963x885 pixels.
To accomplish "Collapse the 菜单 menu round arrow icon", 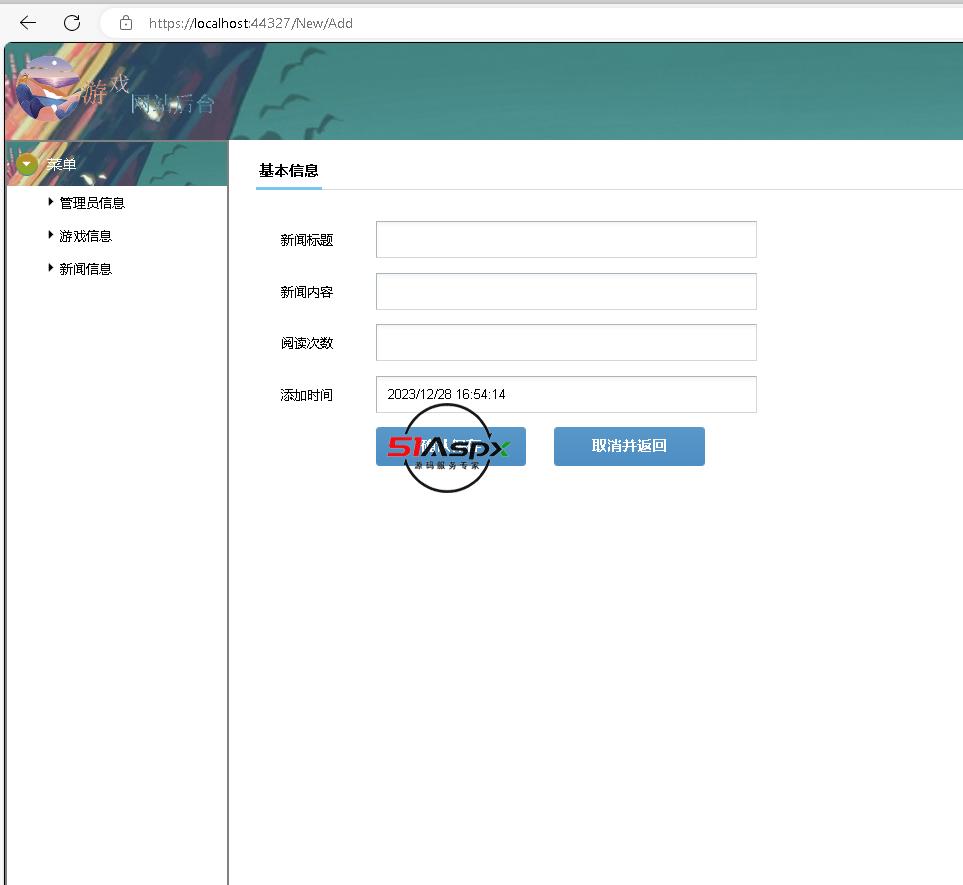I will pos(26,163).
